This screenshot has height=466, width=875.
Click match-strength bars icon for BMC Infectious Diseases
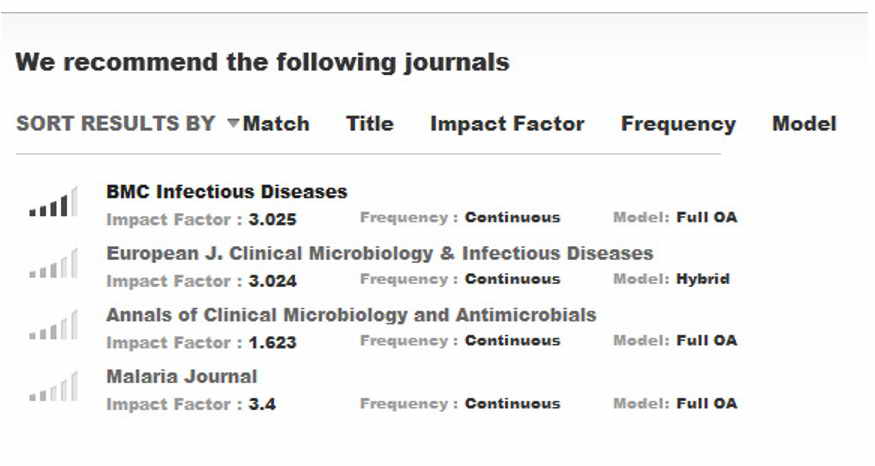click(x=53, y=201)
